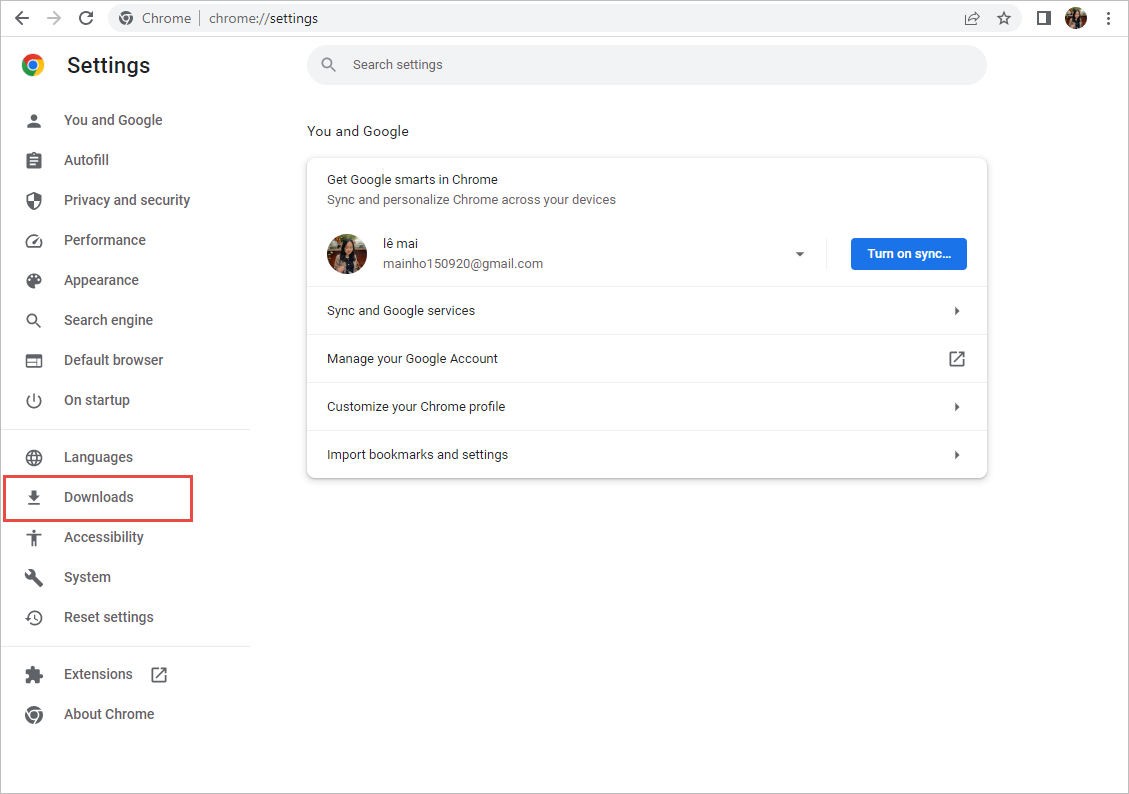This screenshot has width=1129, height=794.
Task: Click the back navigation arrow
Action: point(22,18)
